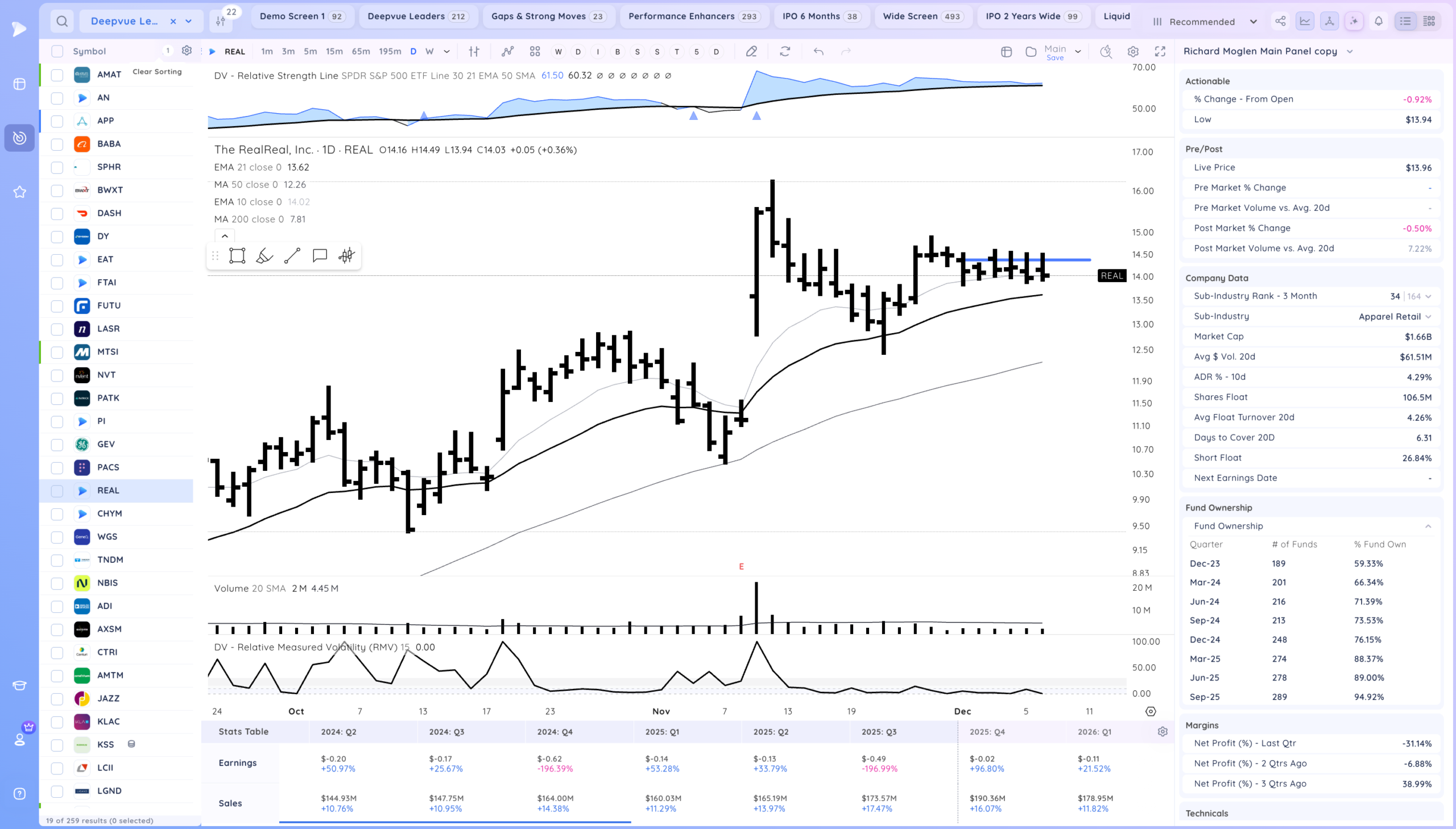Open Richard Moglen Main Panel dropdown

click(x=1268, y=51)
